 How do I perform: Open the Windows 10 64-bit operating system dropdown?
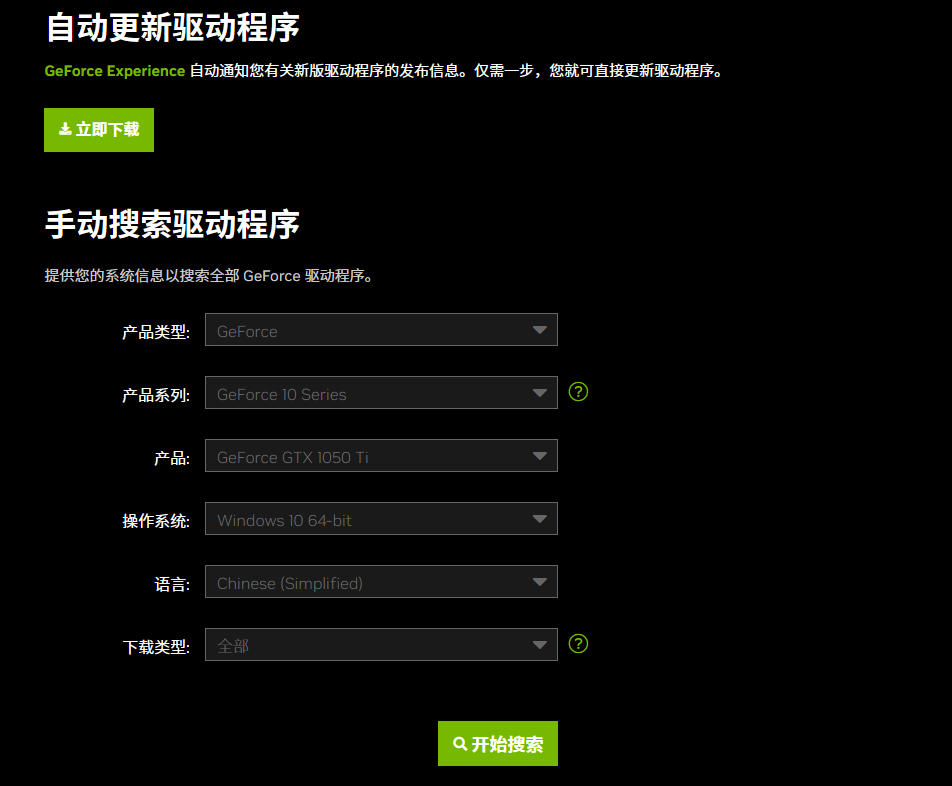380,518
